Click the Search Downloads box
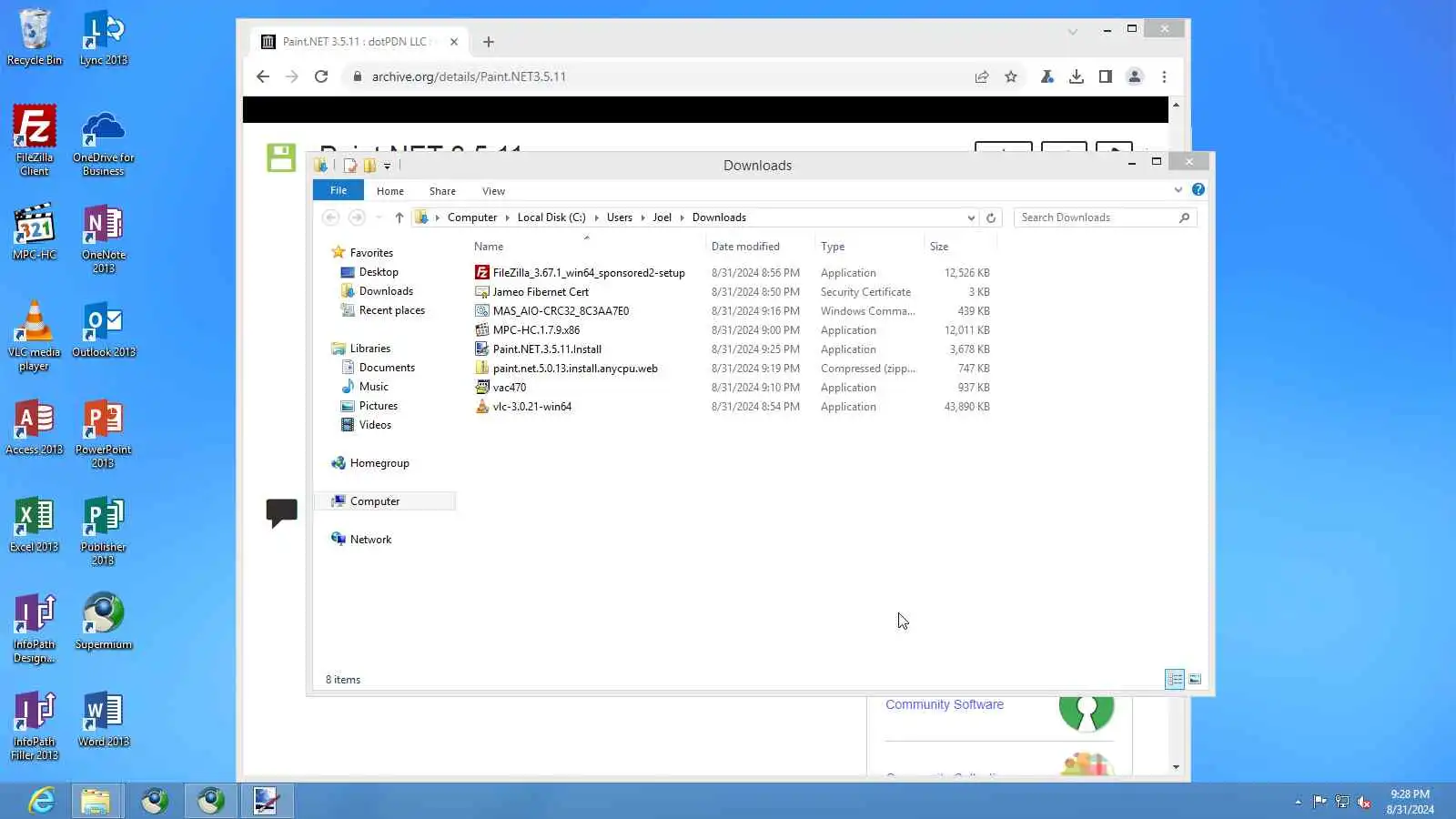1456x819 pixels. tap(1097, 217)
